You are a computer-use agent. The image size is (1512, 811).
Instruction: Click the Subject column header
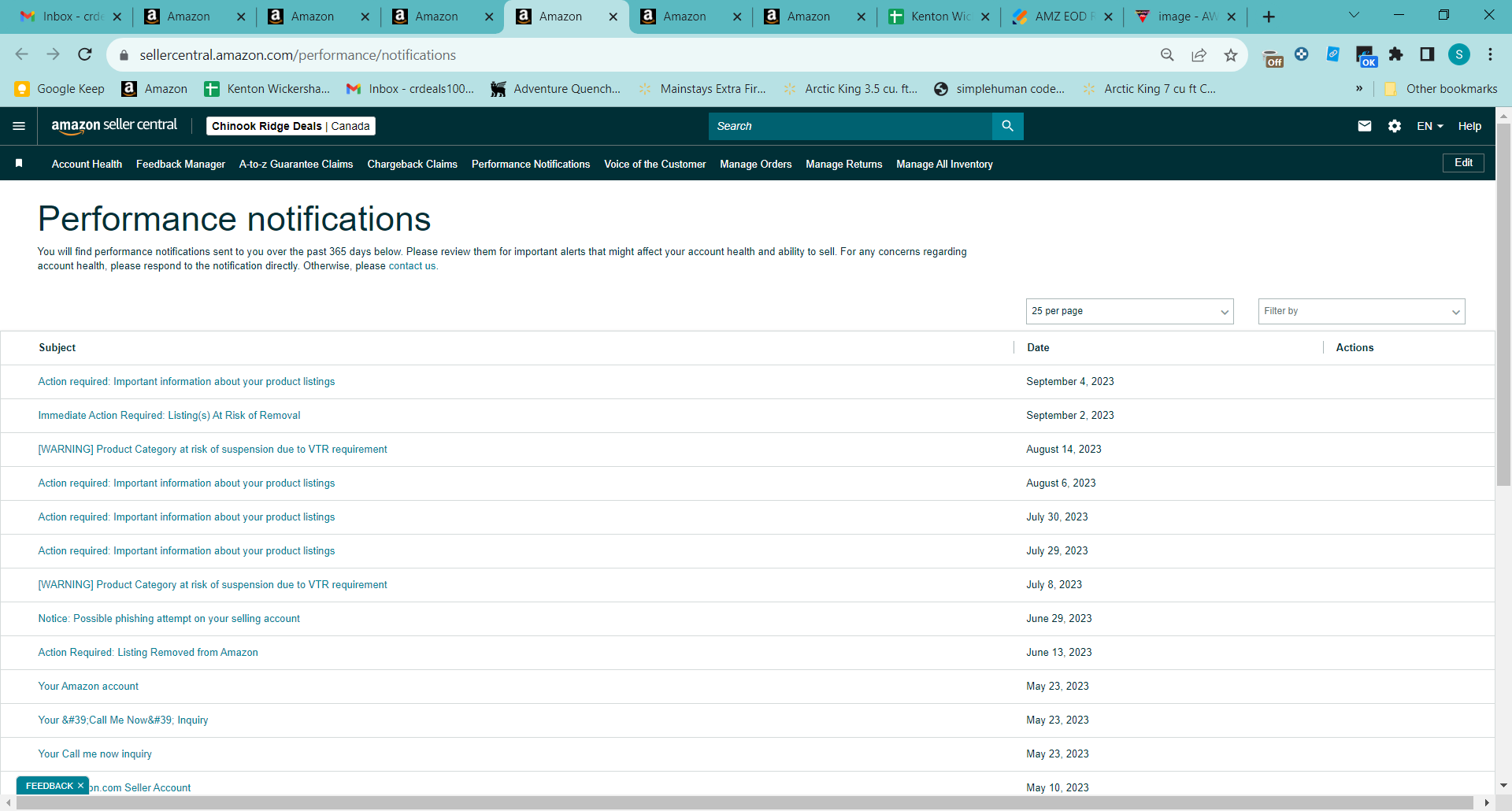(57, 347)
